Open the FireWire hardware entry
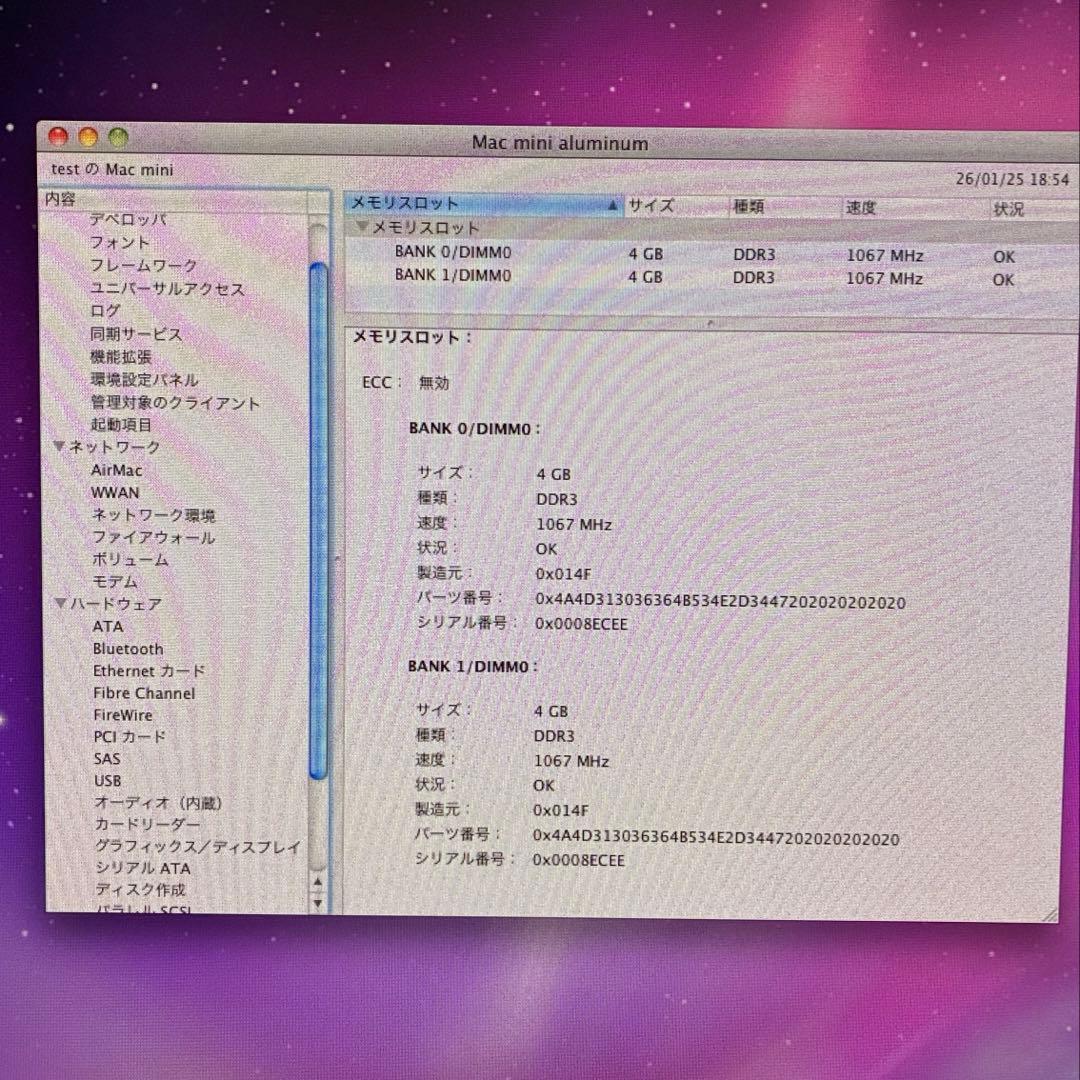This screenshot has width=1080, height=1080. [x=123, y=715]
